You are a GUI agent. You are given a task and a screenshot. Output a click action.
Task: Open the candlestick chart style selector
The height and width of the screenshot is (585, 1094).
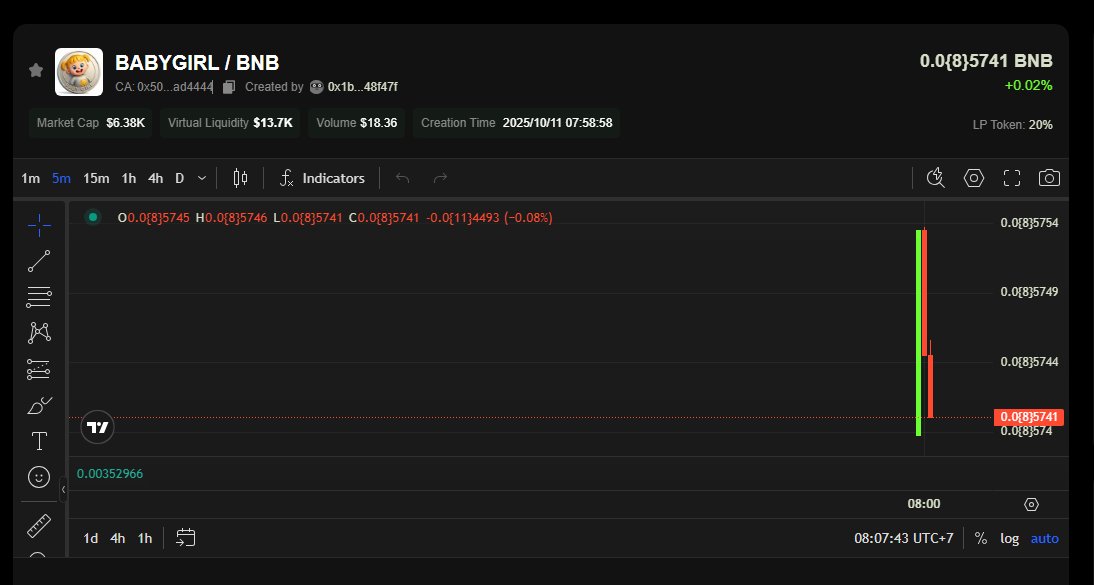240,179
